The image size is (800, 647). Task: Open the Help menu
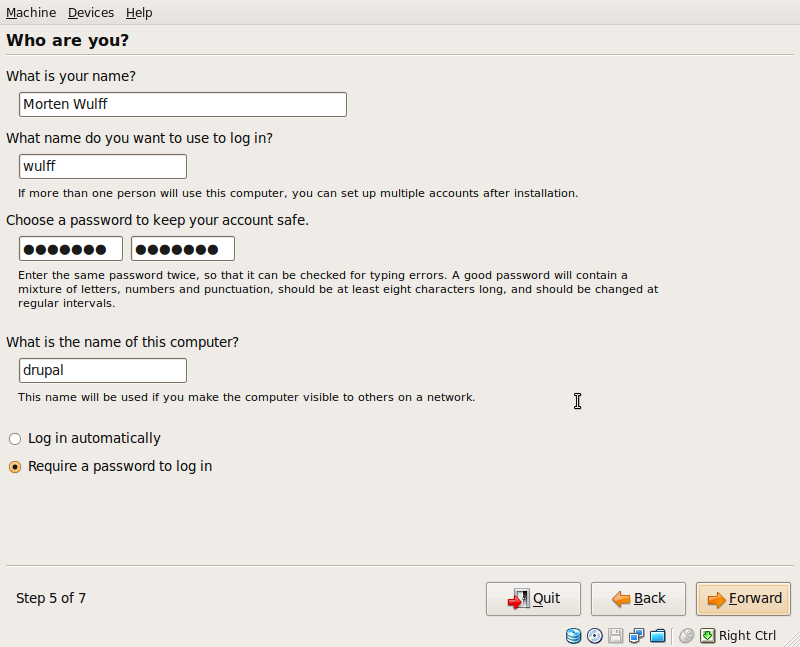click(139, 12)
